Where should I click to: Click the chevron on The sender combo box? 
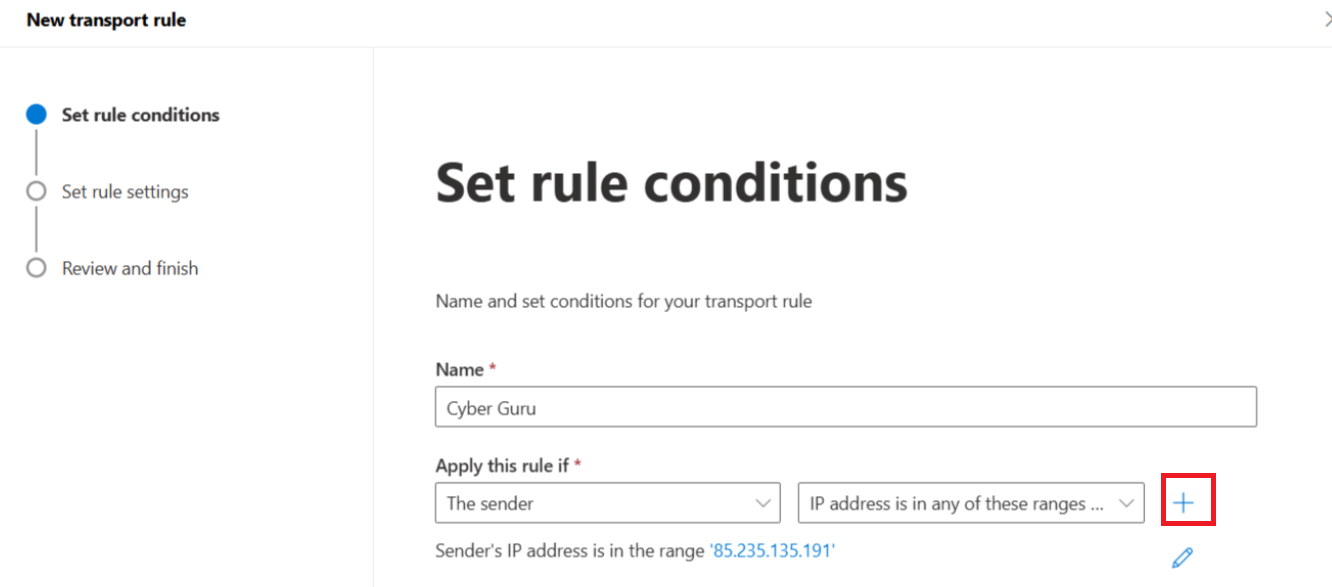point(766,503)
